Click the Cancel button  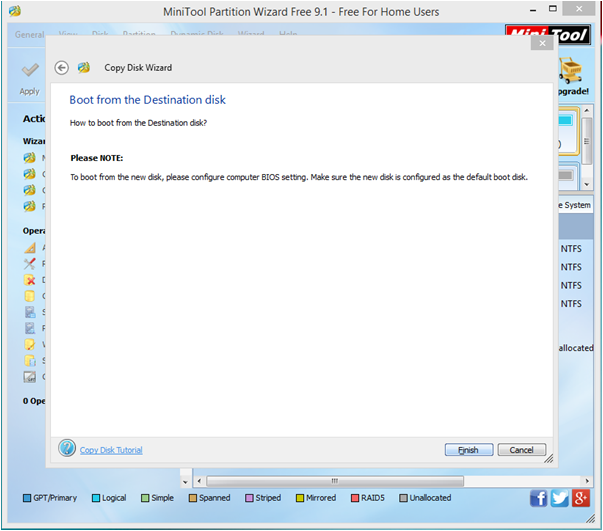tap(521, 449)
